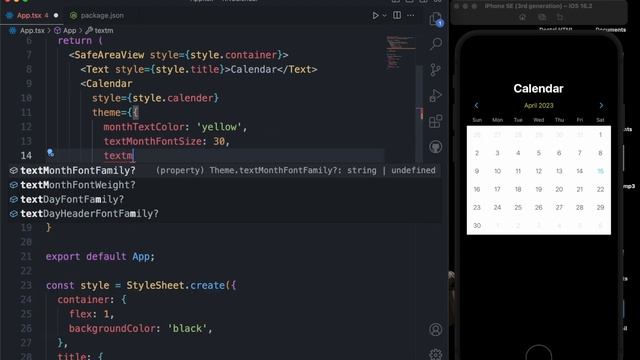Choose textMonthFontFamily suggestion
This screenshot has width=640, height=360.
point(224,170)
